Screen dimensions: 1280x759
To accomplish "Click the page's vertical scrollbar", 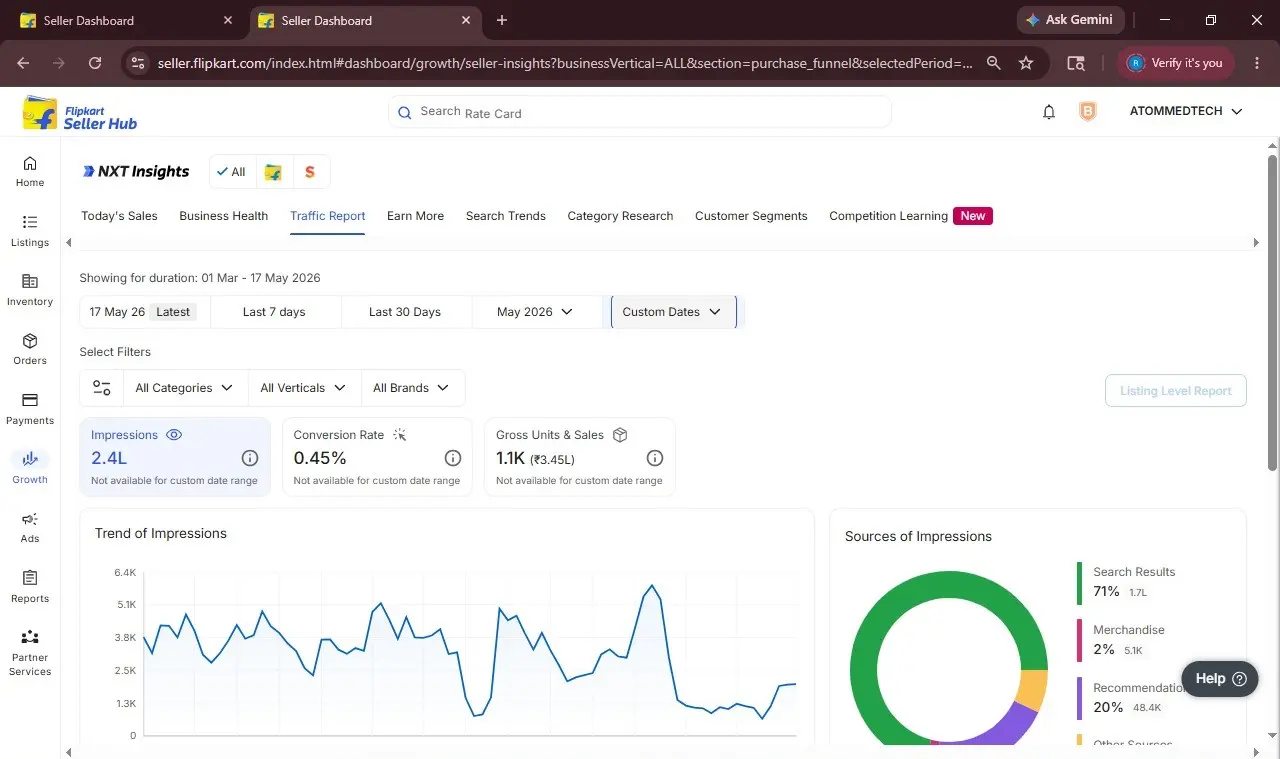I will (1272, 312).
